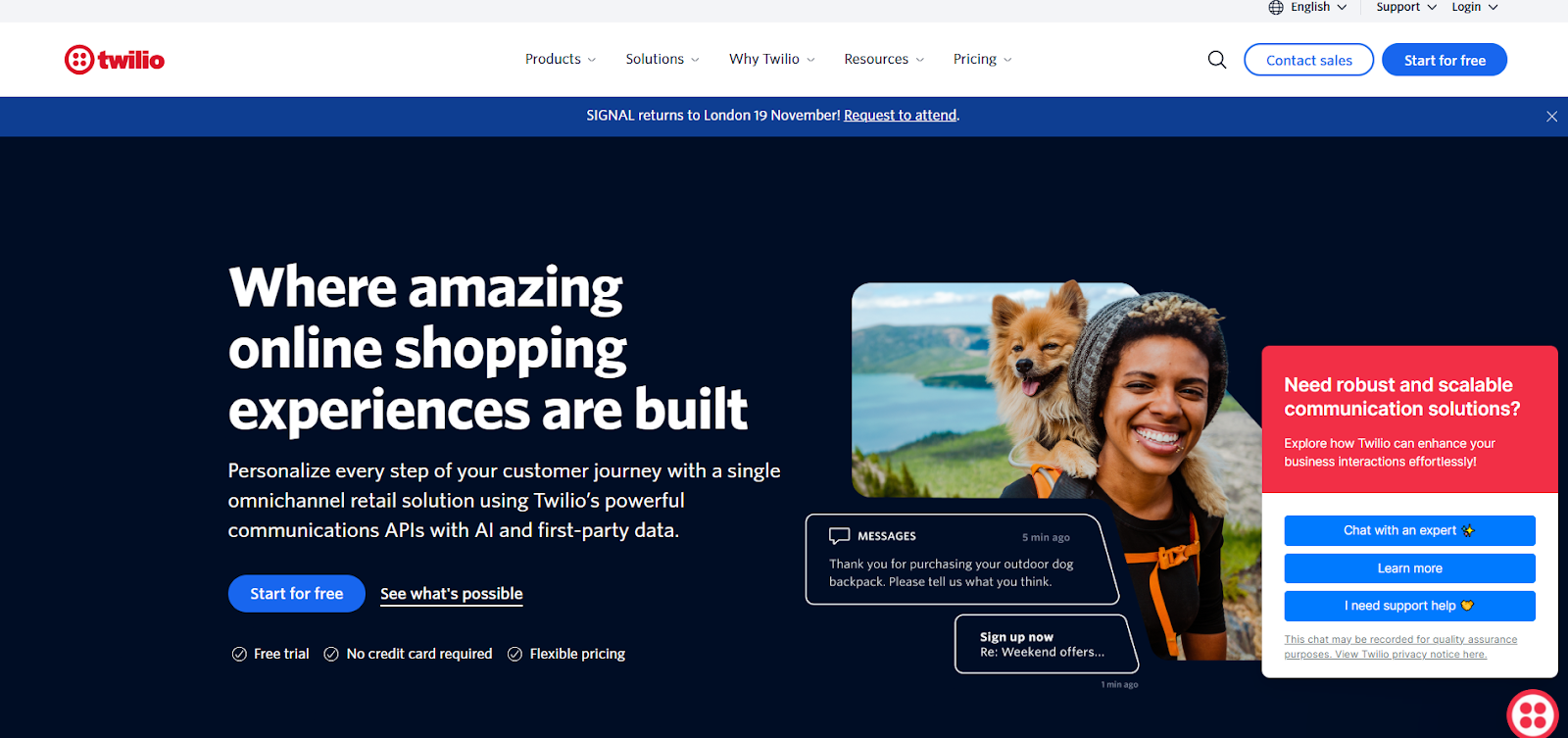Open the search magnifier icon

(1217, 60)
